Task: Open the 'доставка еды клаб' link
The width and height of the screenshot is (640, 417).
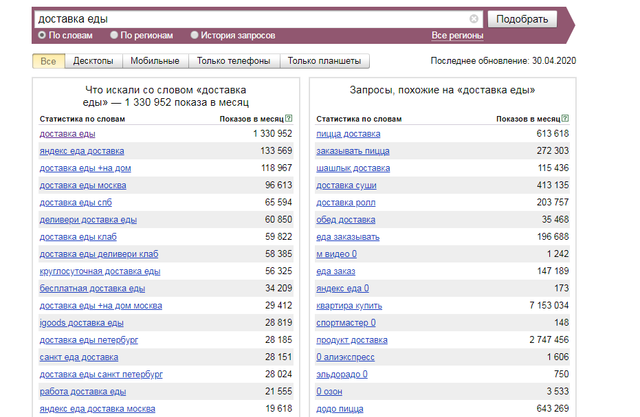Action: 78,237
